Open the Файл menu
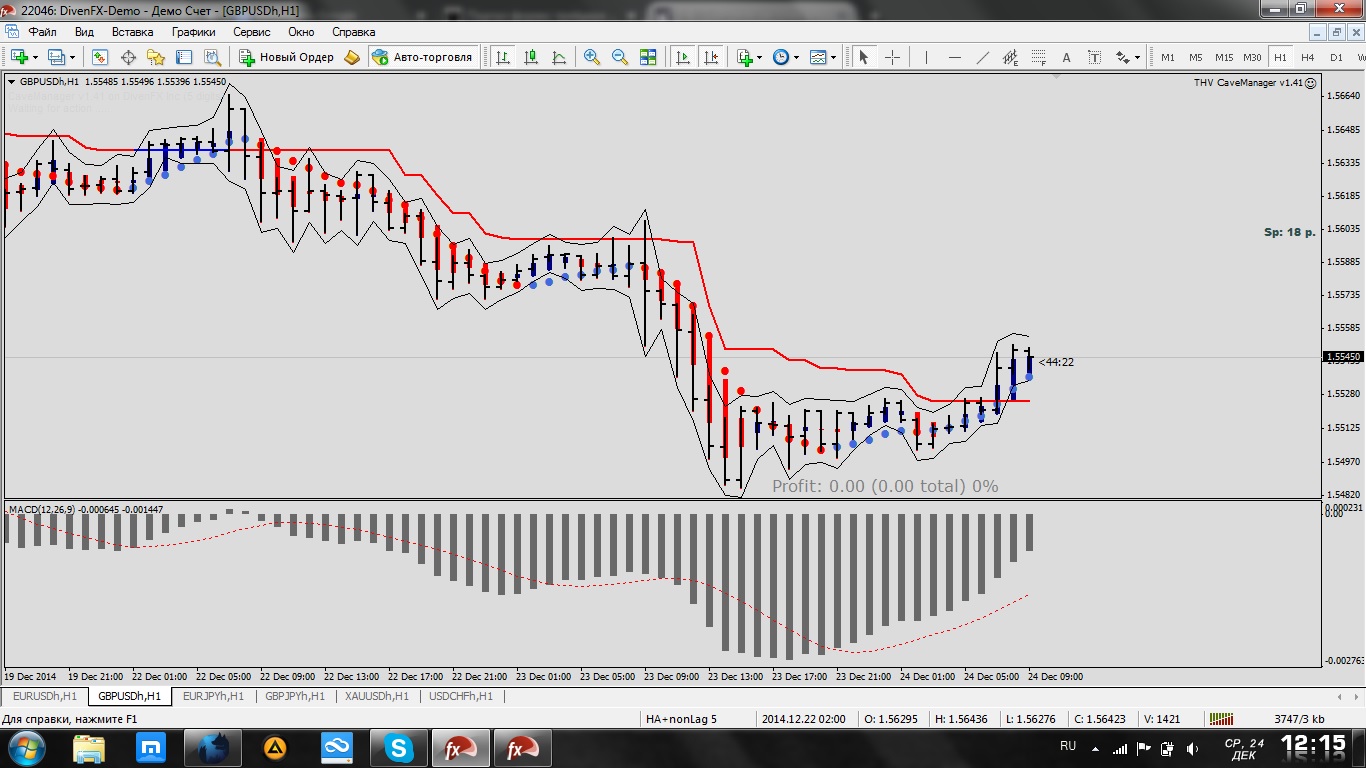 43,32
